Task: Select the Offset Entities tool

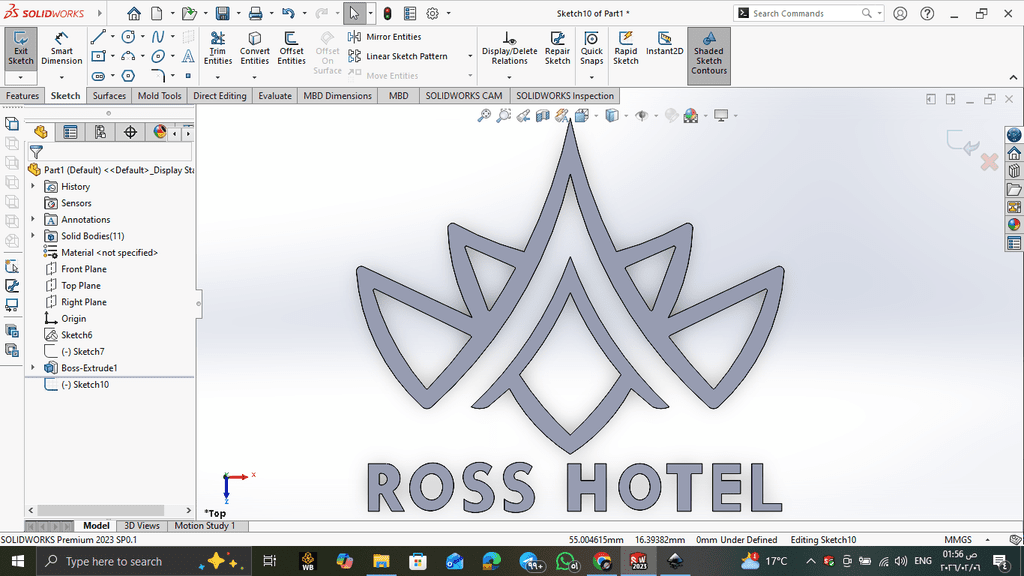Action: click(x=291, y=48)
